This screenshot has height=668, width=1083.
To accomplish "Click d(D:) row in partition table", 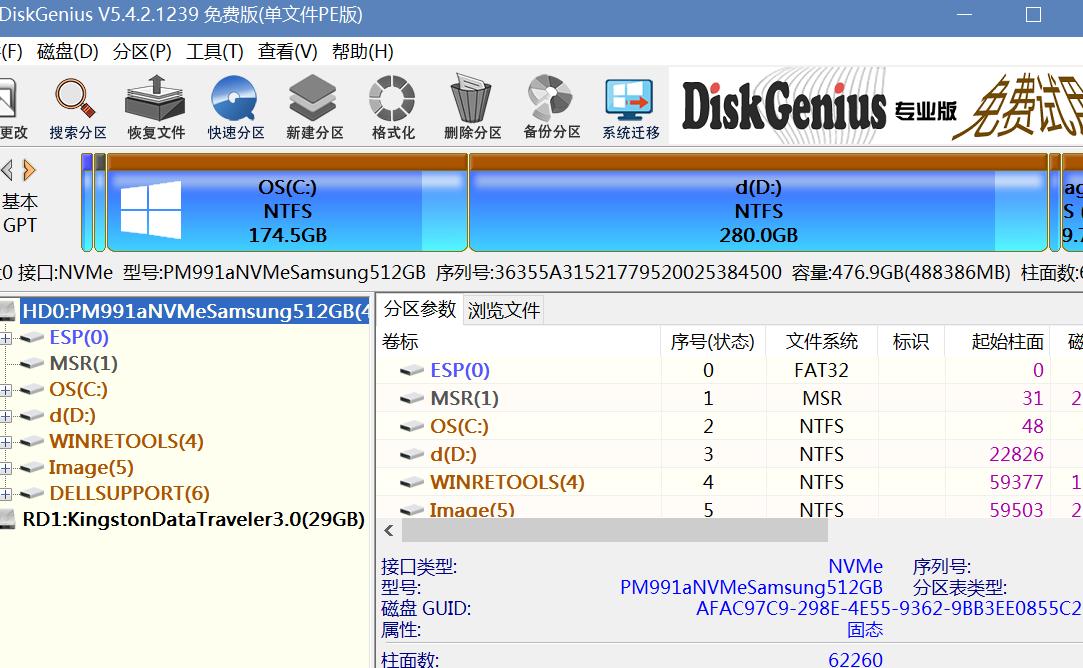I will click(x=729, y=455).
